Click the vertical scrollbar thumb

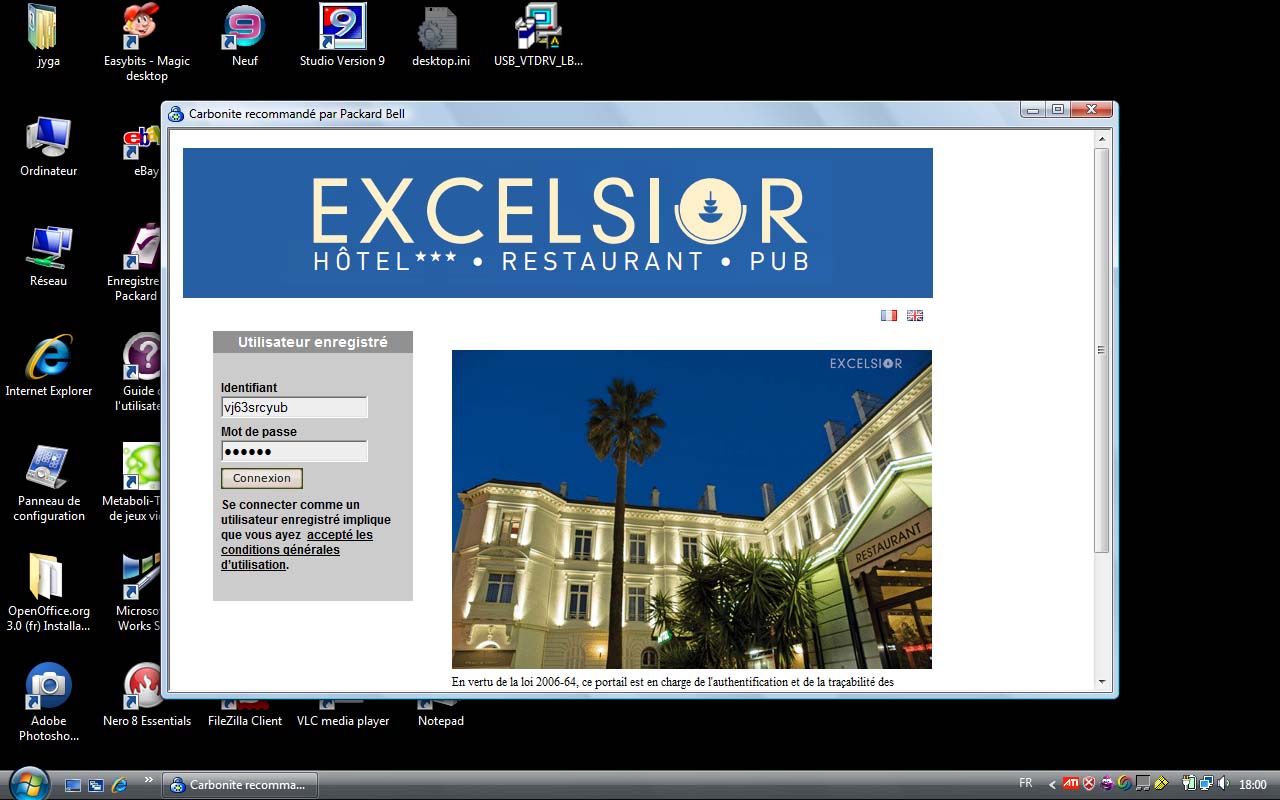1102,350
